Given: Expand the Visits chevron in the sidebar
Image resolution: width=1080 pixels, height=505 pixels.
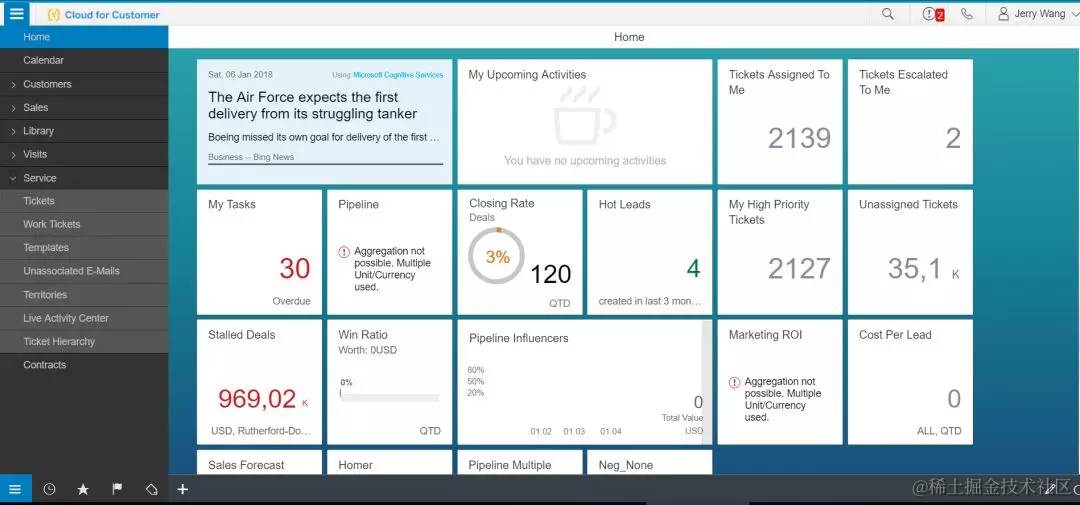Looking at the screenshot, I should (x=13, y=155).
